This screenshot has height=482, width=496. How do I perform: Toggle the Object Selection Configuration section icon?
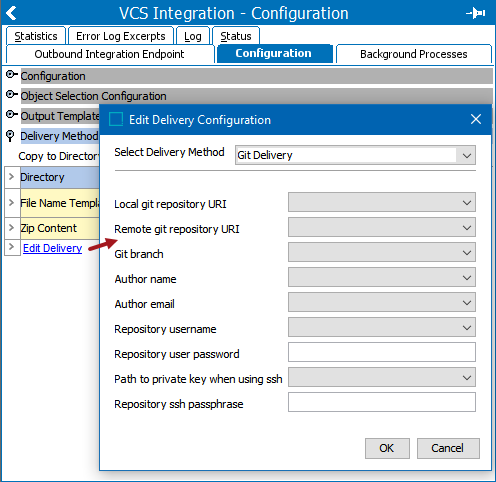[x=11, y=95]
